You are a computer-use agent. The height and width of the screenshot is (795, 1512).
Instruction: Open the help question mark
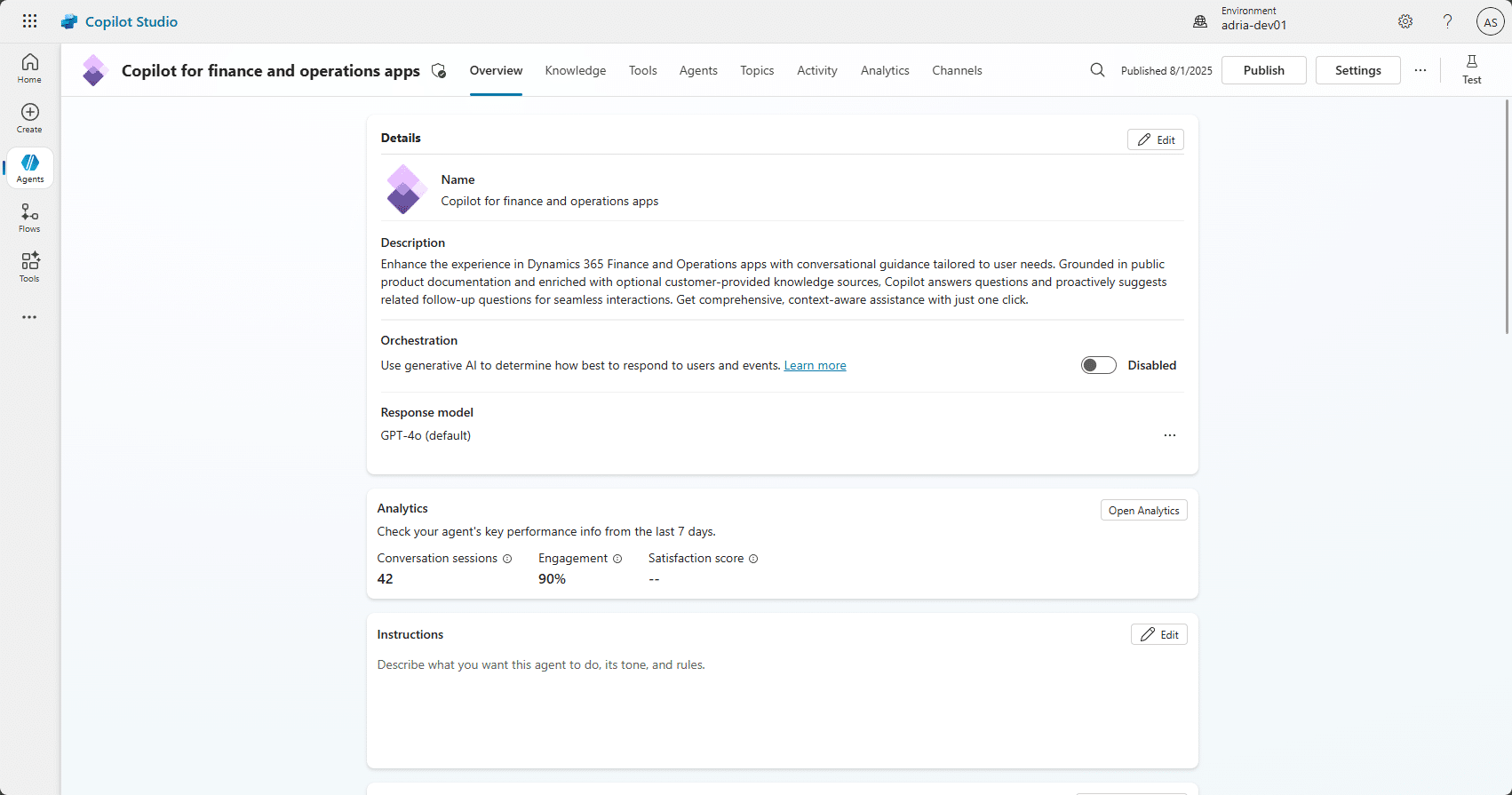[1448, 21]
